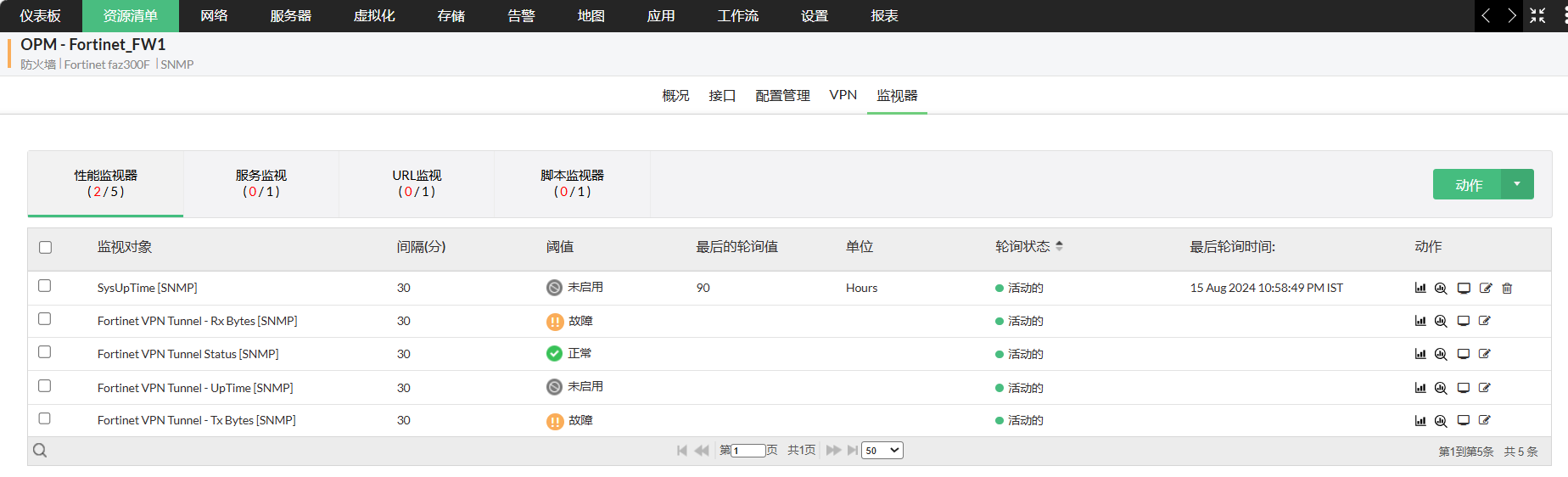The image size is (1568, 477).
Task: Open graph icon for VPN Tunnel UpTime row
Action: click(x=1420, y=388)
